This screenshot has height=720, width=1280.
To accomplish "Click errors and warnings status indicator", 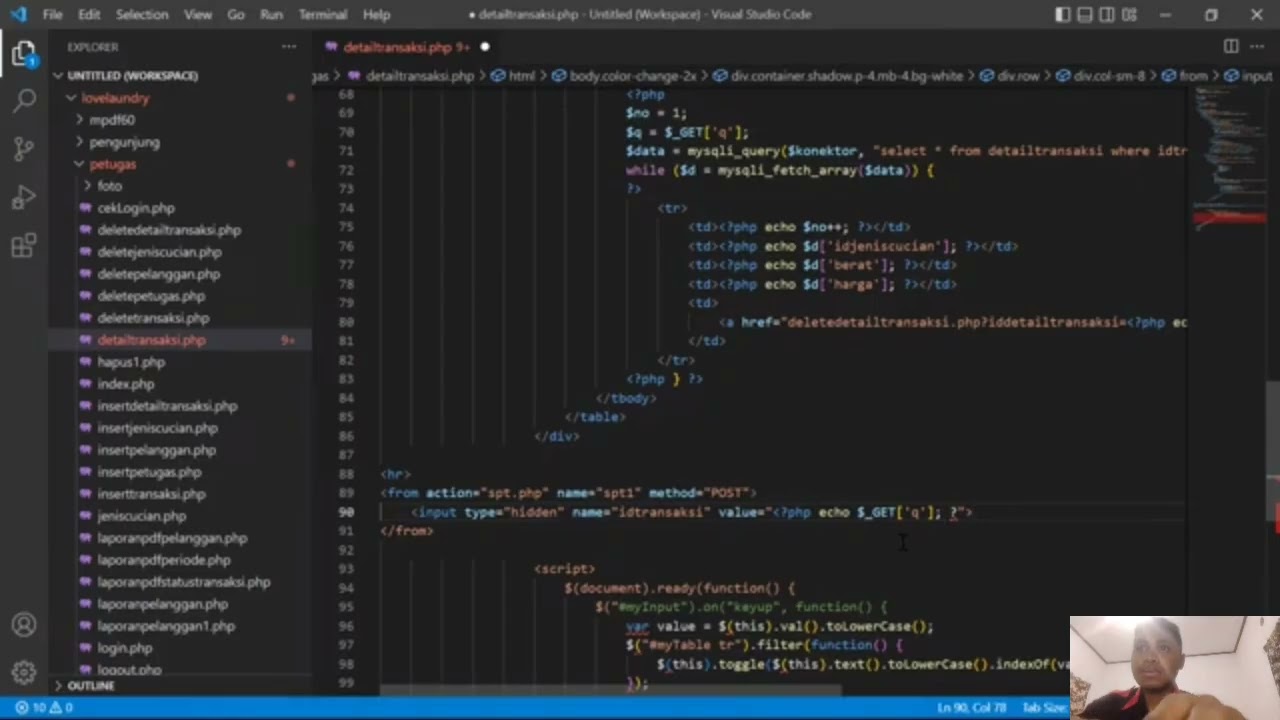I will pos(43,708).
